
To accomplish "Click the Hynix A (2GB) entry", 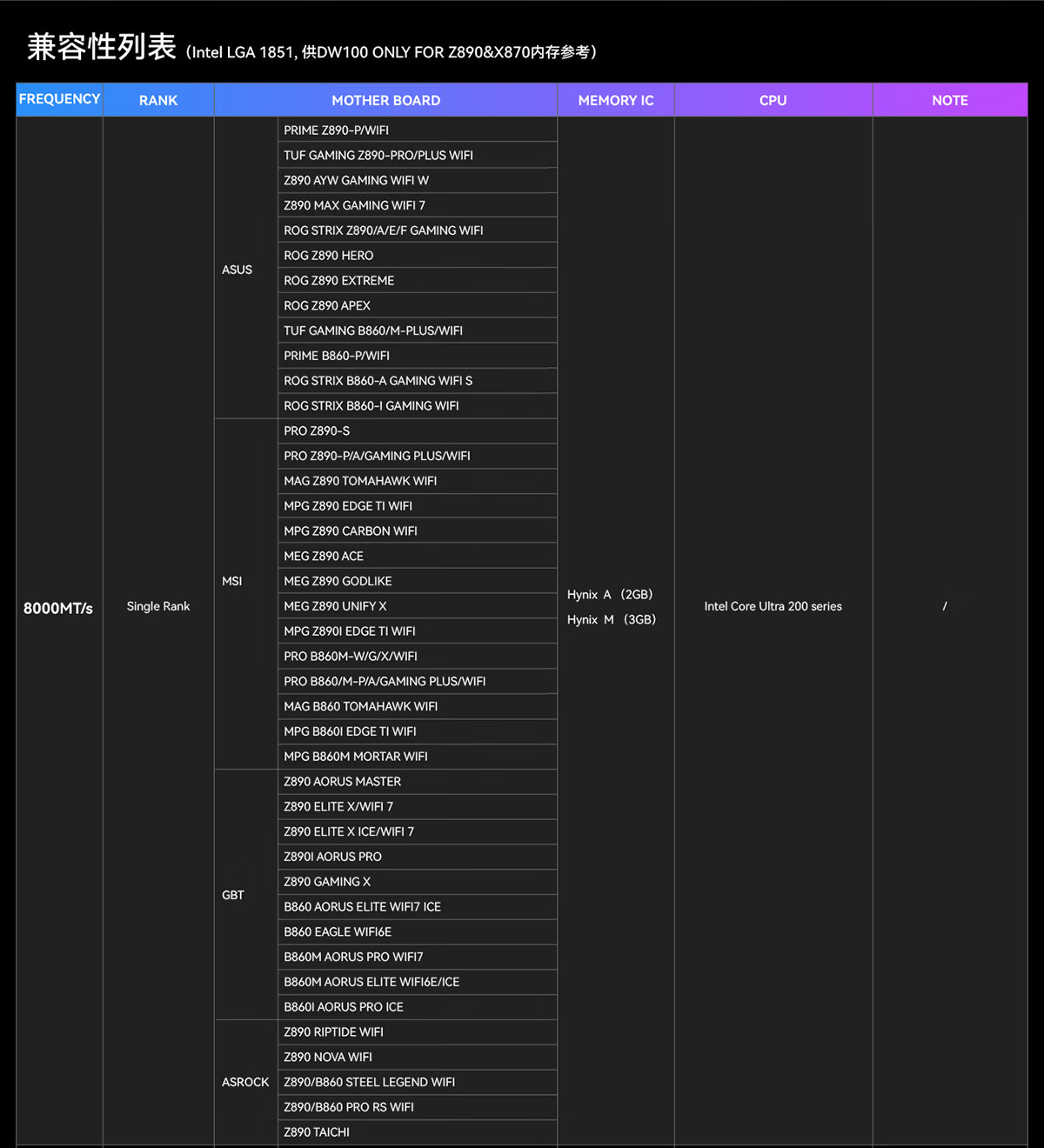I will coord(610,595).
